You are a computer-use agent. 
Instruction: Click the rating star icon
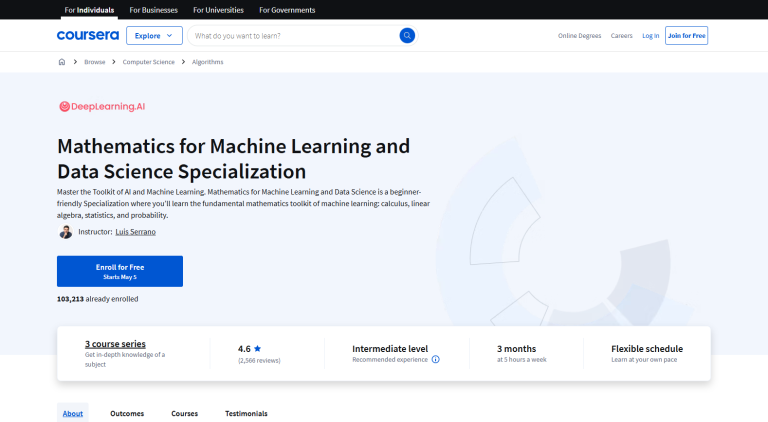click(x=258, y=349)
